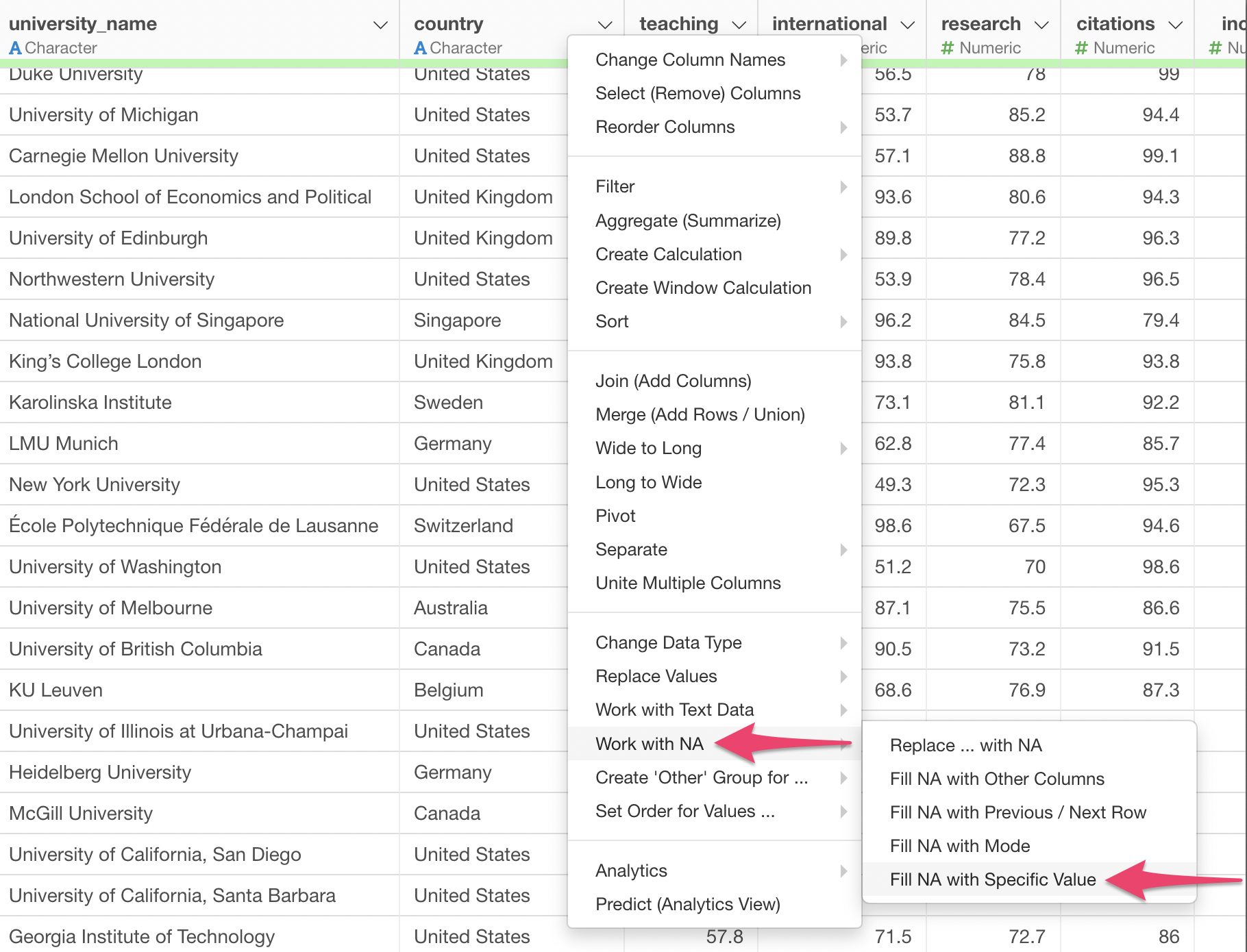1247x952 pixels.
Task: Select Create Window Calculation
Action: (x=715, y=288)
